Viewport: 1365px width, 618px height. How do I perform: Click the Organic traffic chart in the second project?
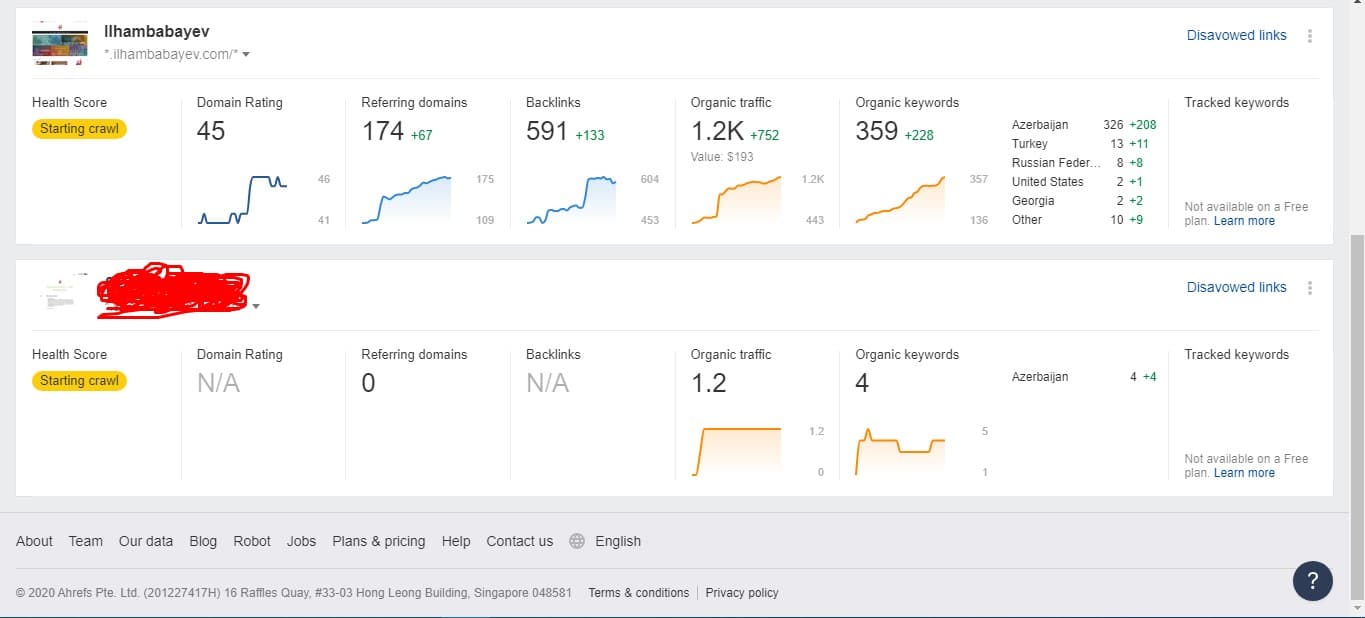click(736, 452)
